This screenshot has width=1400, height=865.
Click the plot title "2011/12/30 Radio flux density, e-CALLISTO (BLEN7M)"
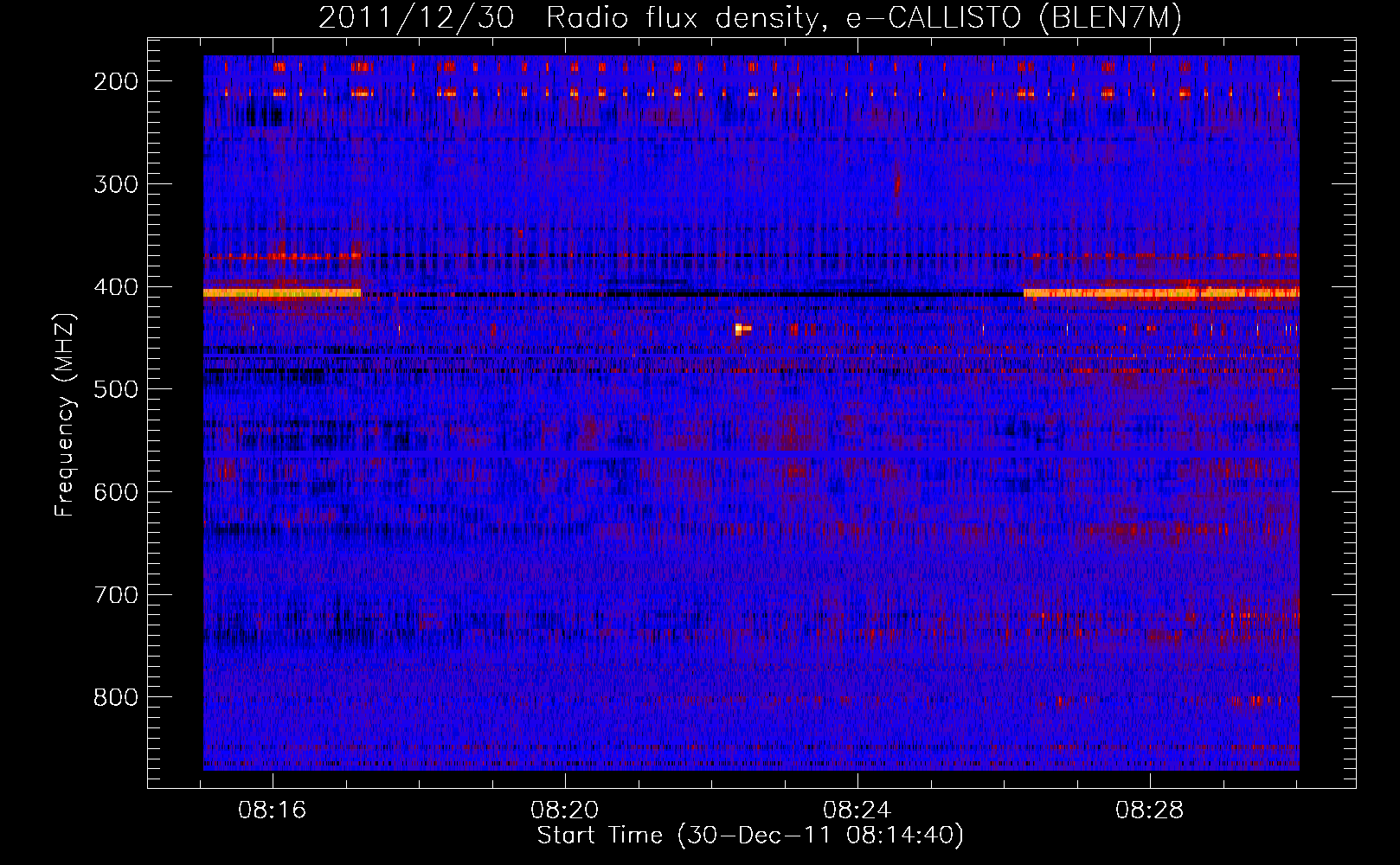[750, 17]
